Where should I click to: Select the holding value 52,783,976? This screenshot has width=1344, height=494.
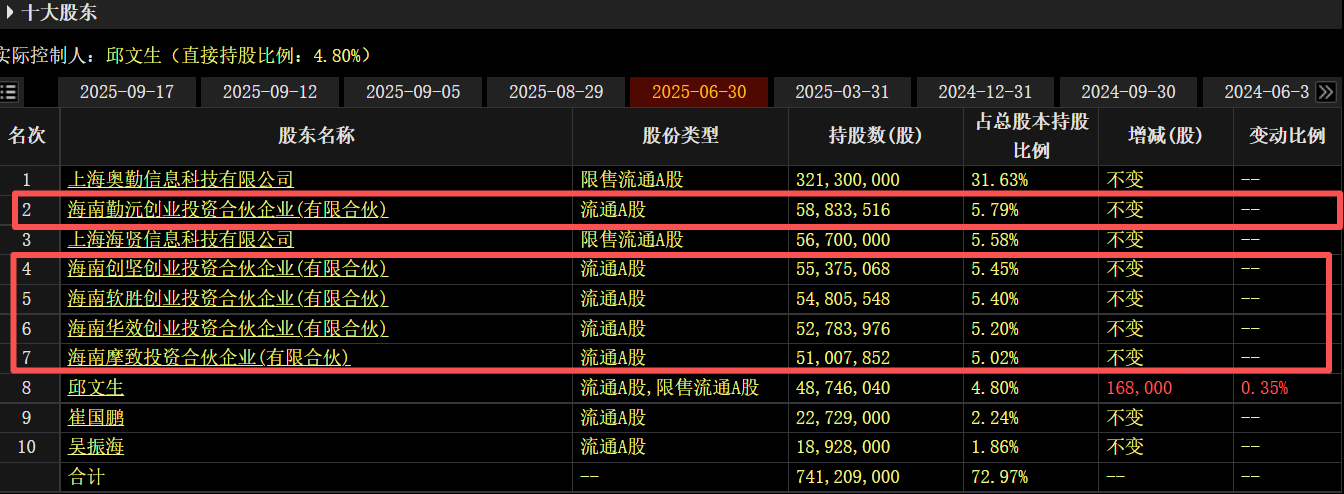pyautogui.click(x=843, y=328)
